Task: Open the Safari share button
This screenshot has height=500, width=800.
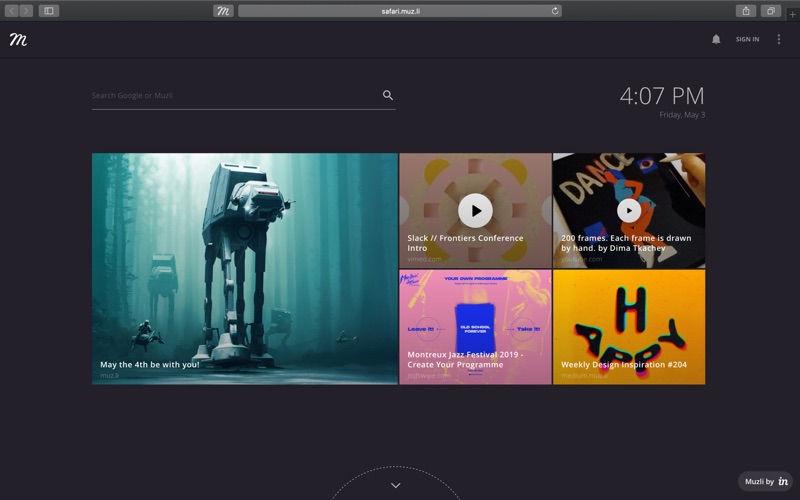Action: (x=746, y=11)
